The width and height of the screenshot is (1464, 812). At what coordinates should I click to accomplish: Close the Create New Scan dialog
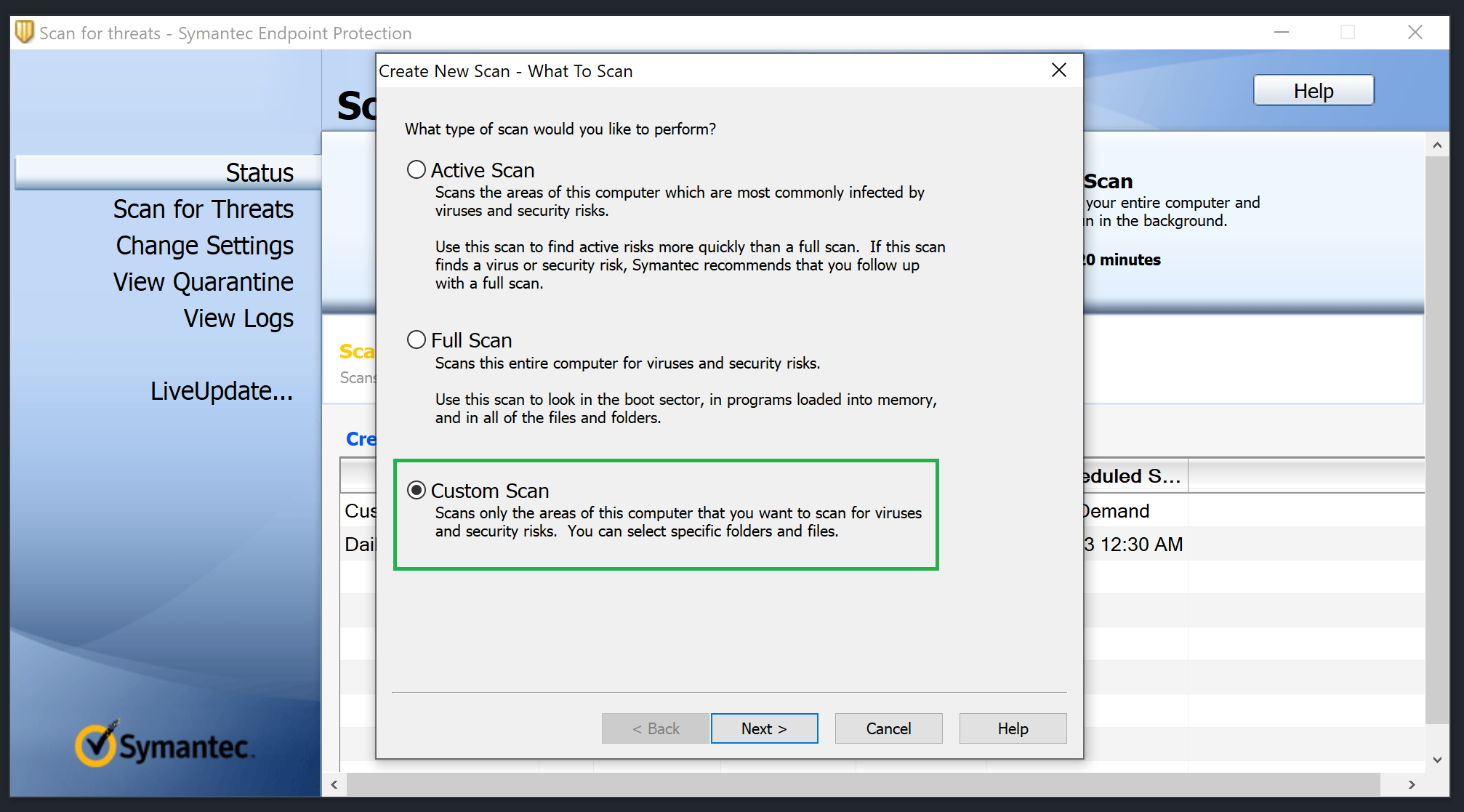pyautogui.click(x=1058, y=70)
